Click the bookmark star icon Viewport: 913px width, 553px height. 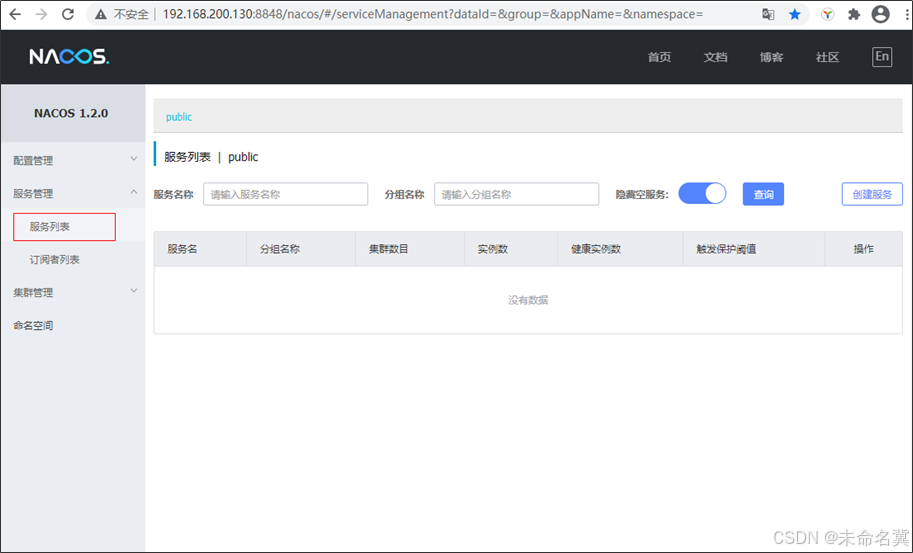[794, 15]
